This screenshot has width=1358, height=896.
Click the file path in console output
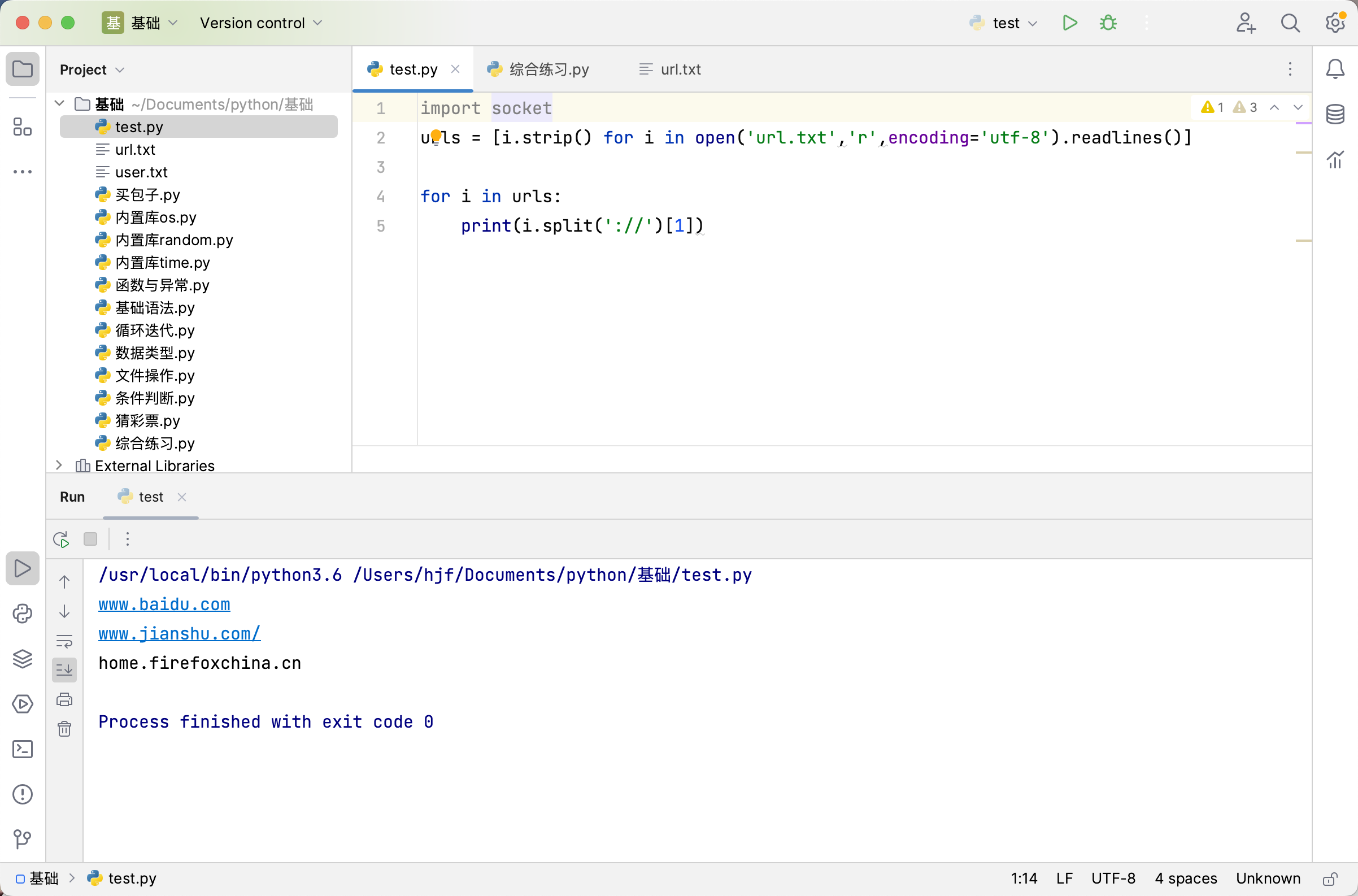coord(552,575)
